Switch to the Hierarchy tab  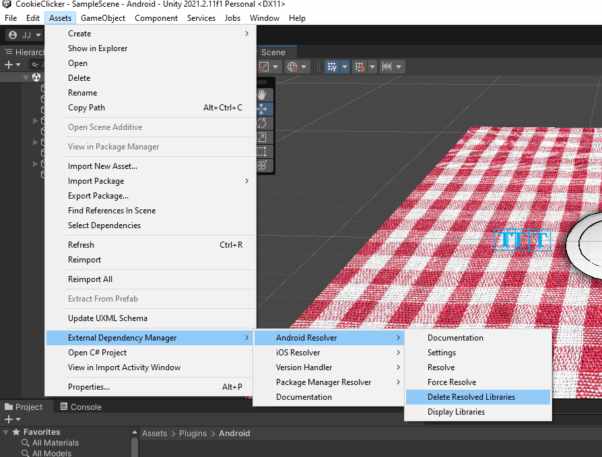click(x=24, y=52)
